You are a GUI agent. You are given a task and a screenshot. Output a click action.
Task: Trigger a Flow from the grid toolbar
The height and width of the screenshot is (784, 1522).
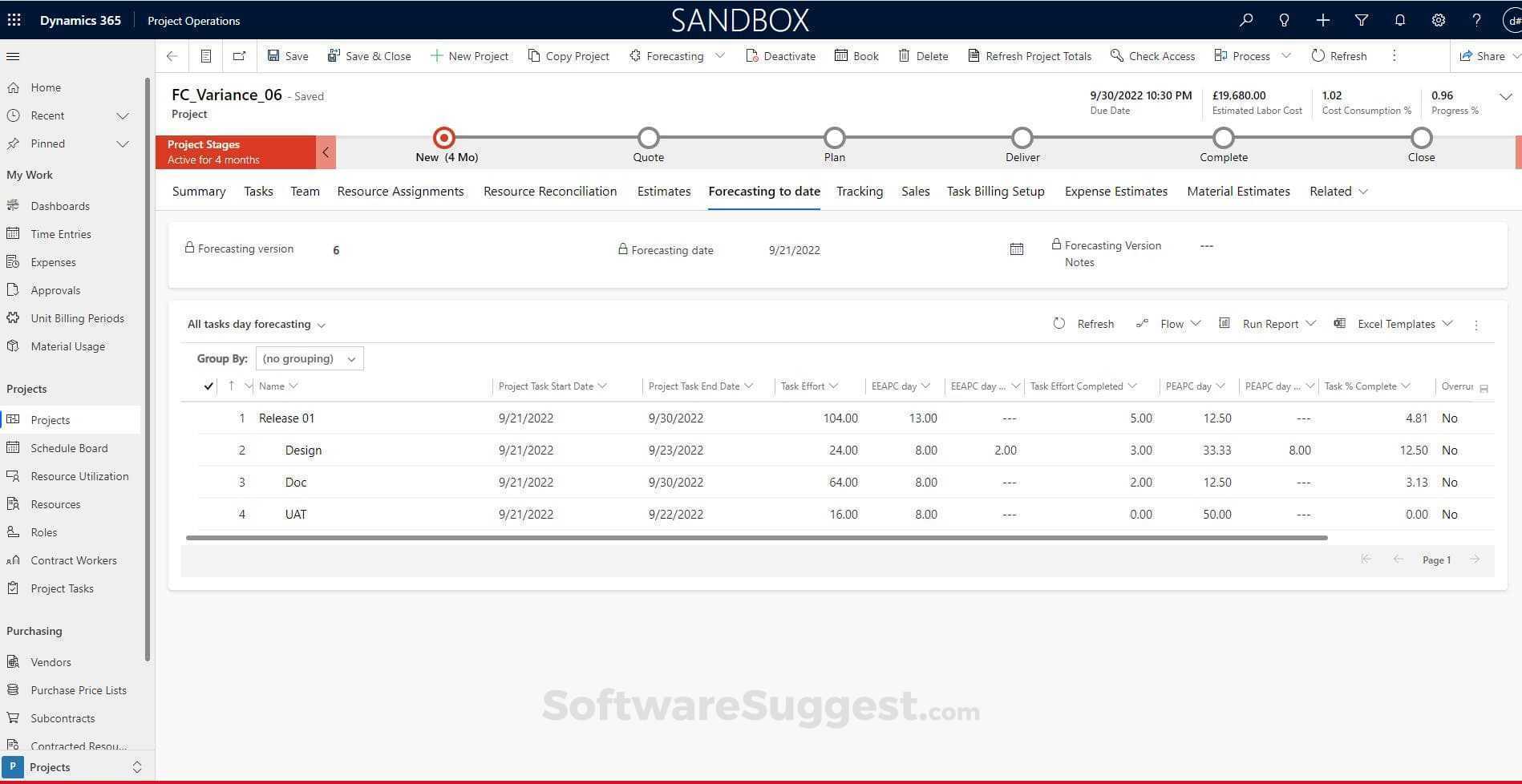pyautogui.click(x=1171, y=323)
